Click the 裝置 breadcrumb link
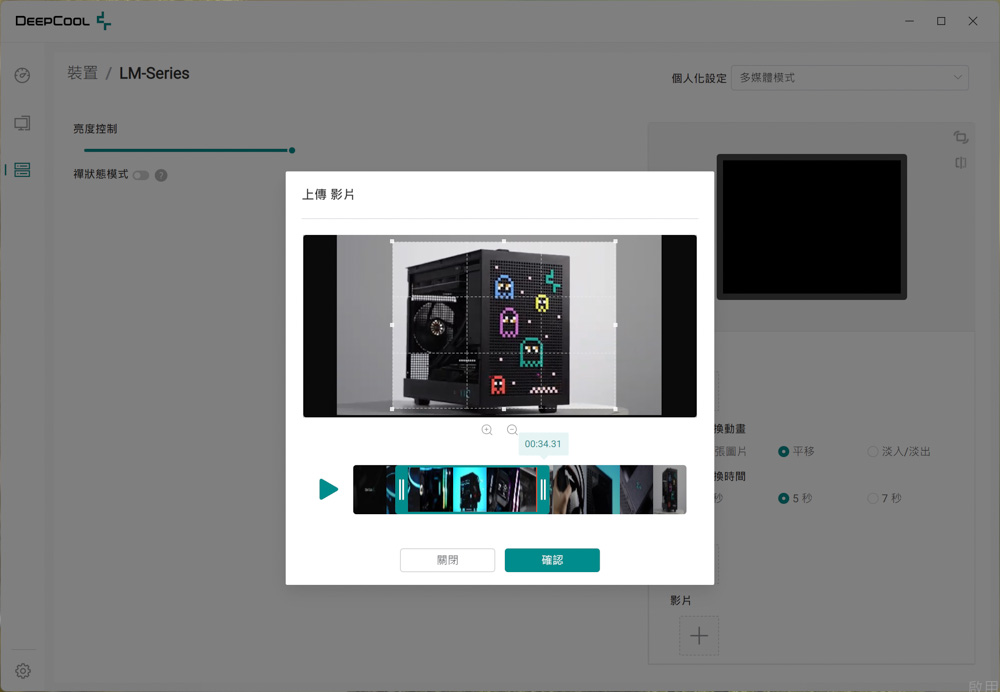Image resolution: width=1000 pixels, height=692 pixels. 83,73
